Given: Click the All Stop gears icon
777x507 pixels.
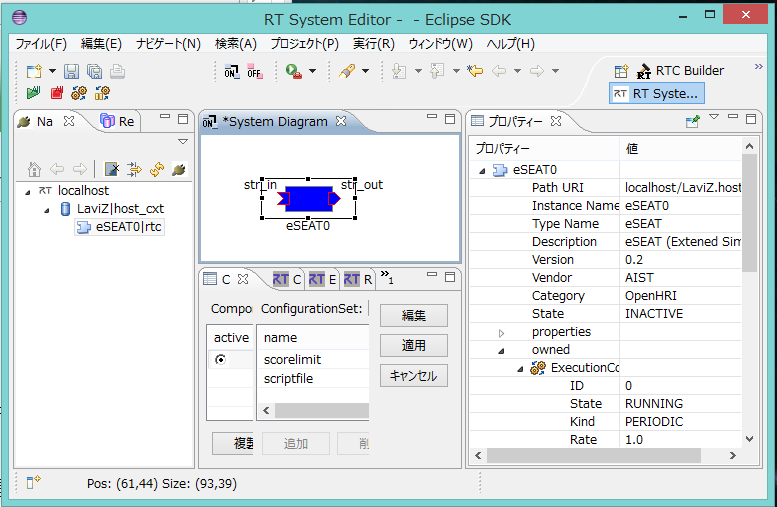Looking at the screenshot, I should (x=102, y=93).
